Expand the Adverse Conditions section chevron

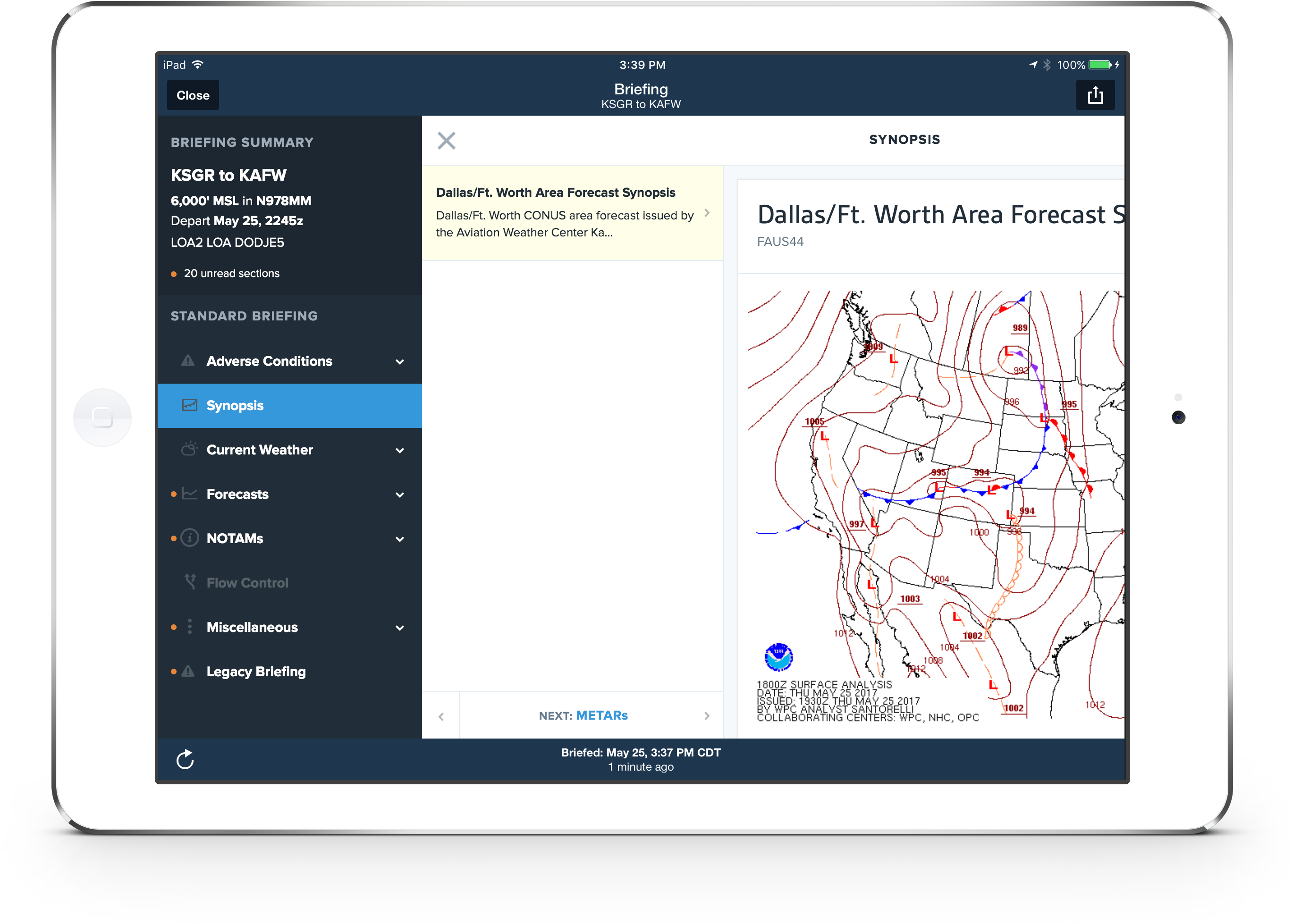[400, 361]
